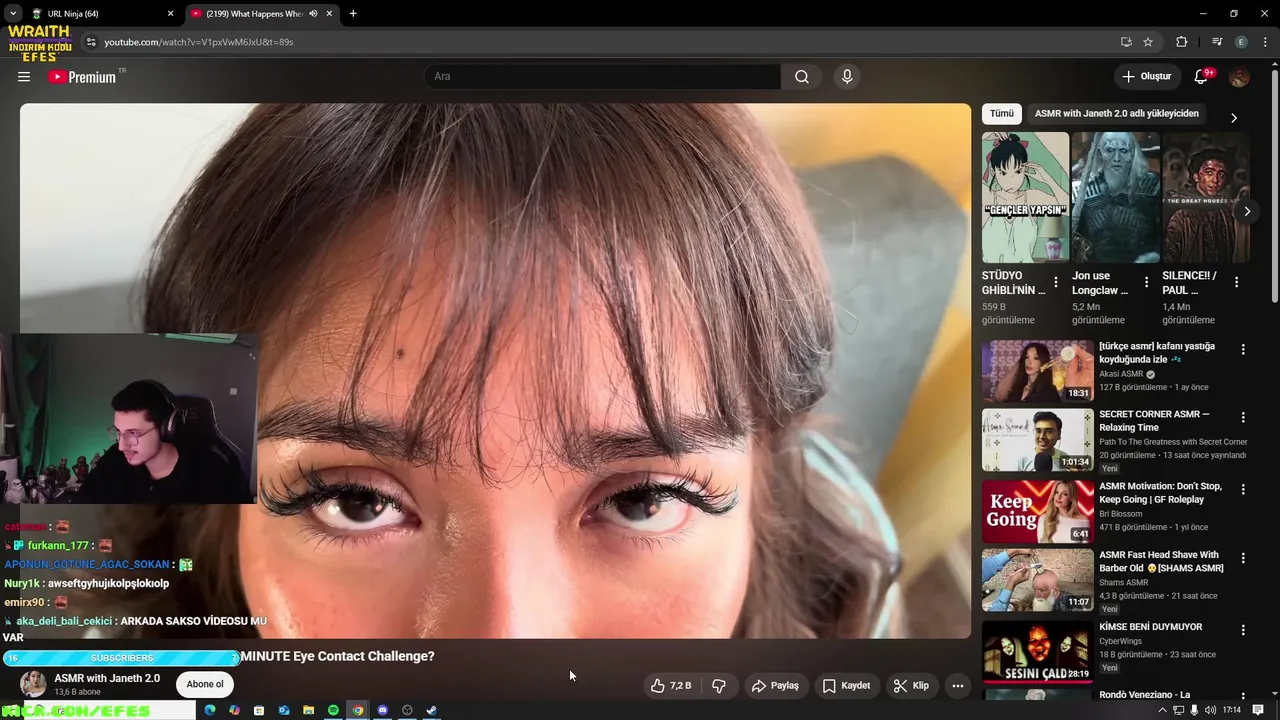Like the video with thumbs up
This screenshot has width=1280, height=720.
click(x=671, y=686)
